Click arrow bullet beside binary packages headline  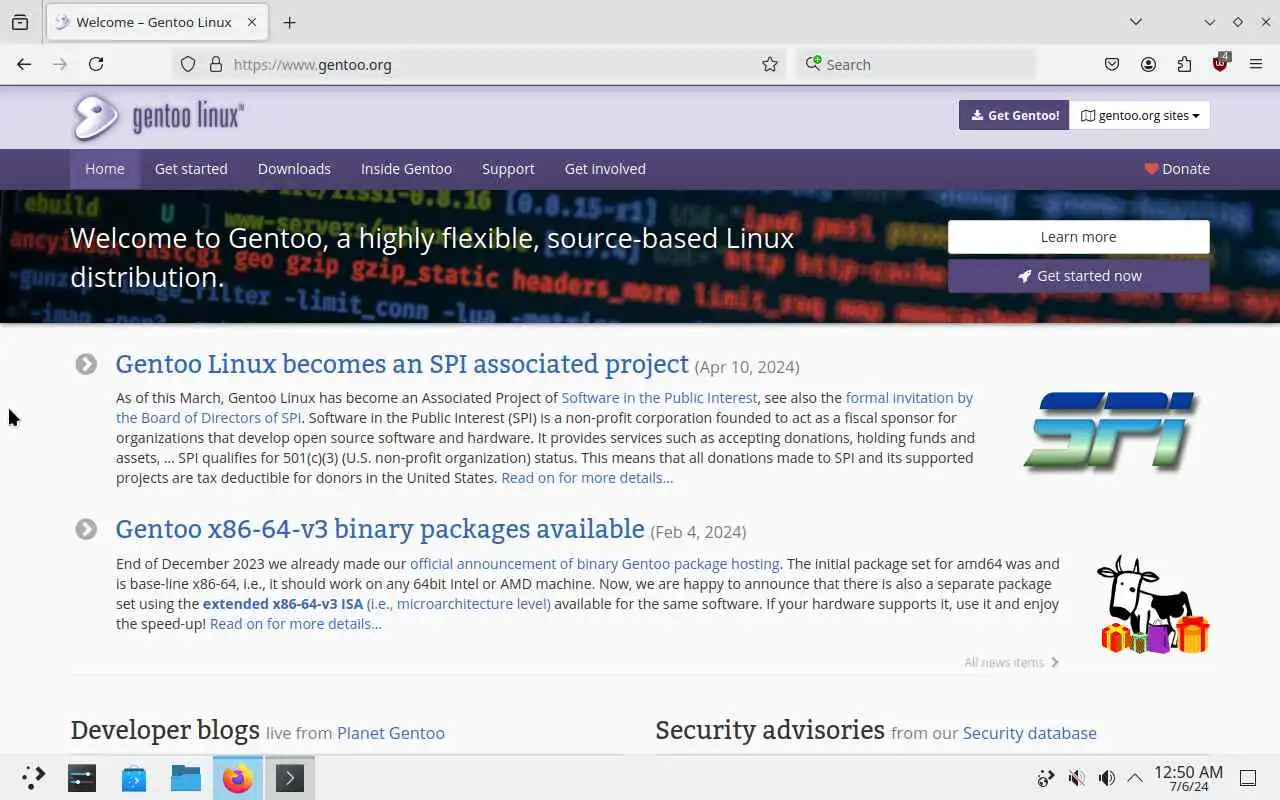pos(86,529)
